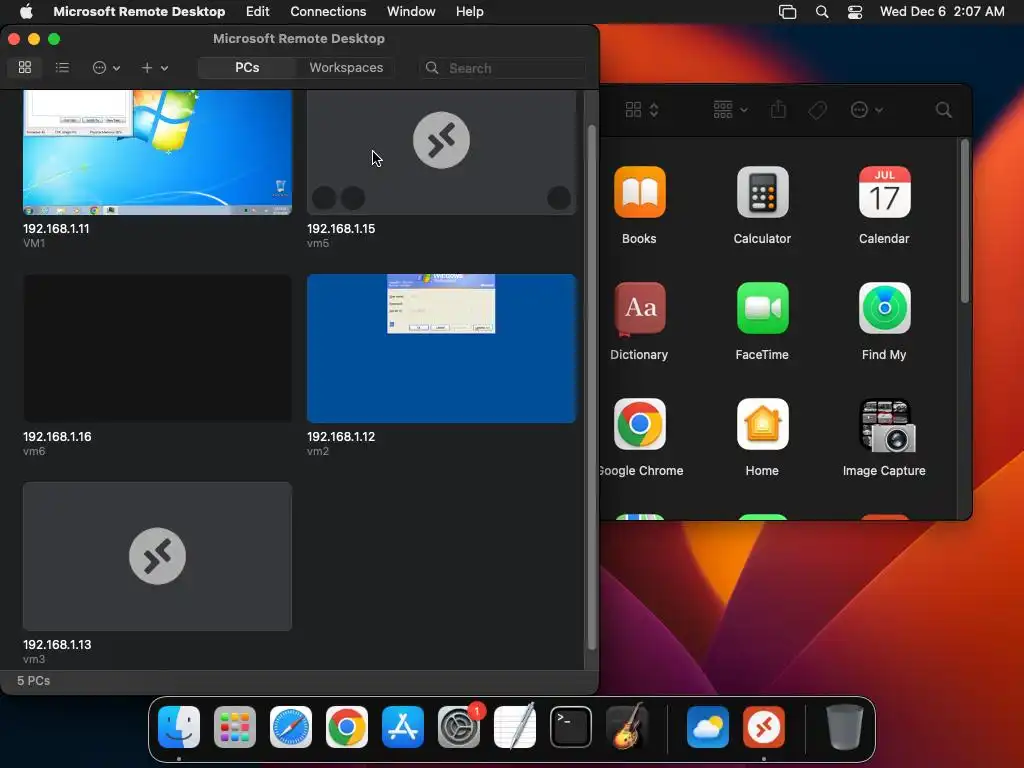Open Launchpad from the Dock
Viewport: 1024px width, 768px height.
tap(235, 727)
